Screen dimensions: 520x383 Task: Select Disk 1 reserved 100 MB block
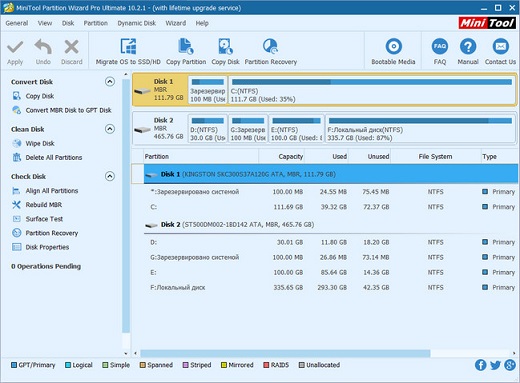pyautogui.click(x=208, y=90)
